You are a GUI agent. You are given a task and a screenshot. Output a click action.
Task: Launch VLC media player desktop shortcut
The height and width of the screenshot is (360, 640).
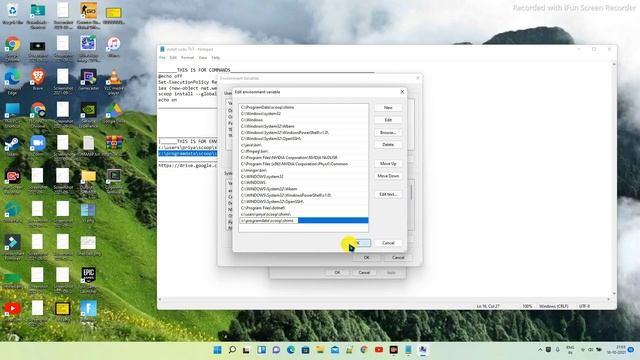coord(113,81)
